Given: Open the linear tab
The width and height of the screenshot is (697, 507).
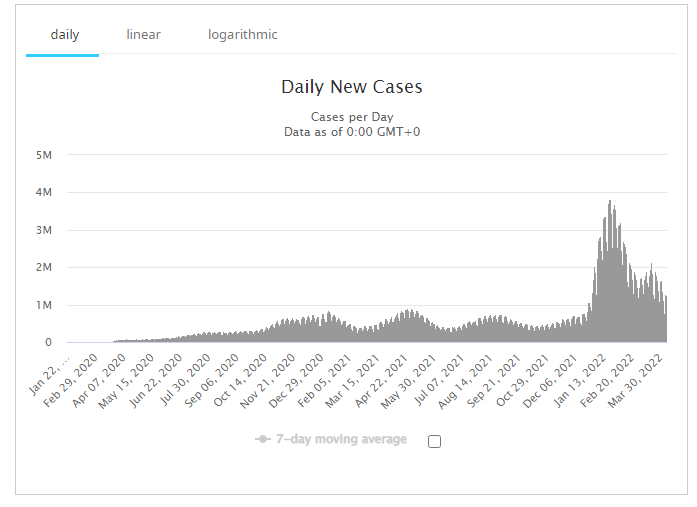Looking at the screenshot, I should [x=143, y=35].
